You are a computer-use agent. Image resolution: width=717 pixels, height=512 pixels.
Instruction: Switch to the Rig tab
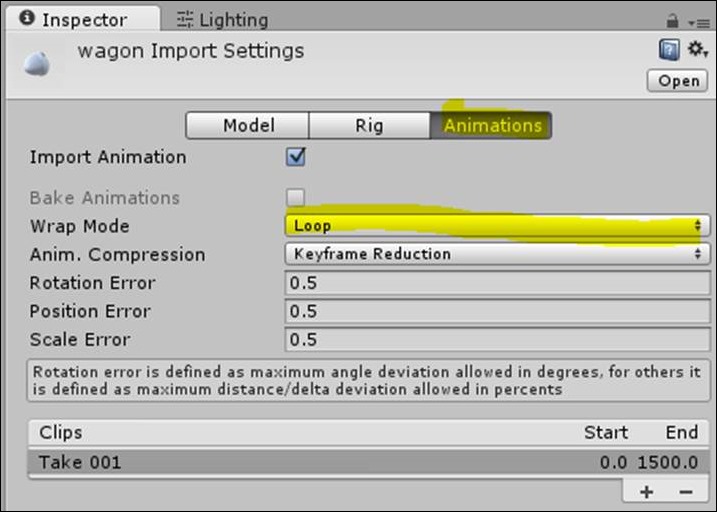pos(369,125)
